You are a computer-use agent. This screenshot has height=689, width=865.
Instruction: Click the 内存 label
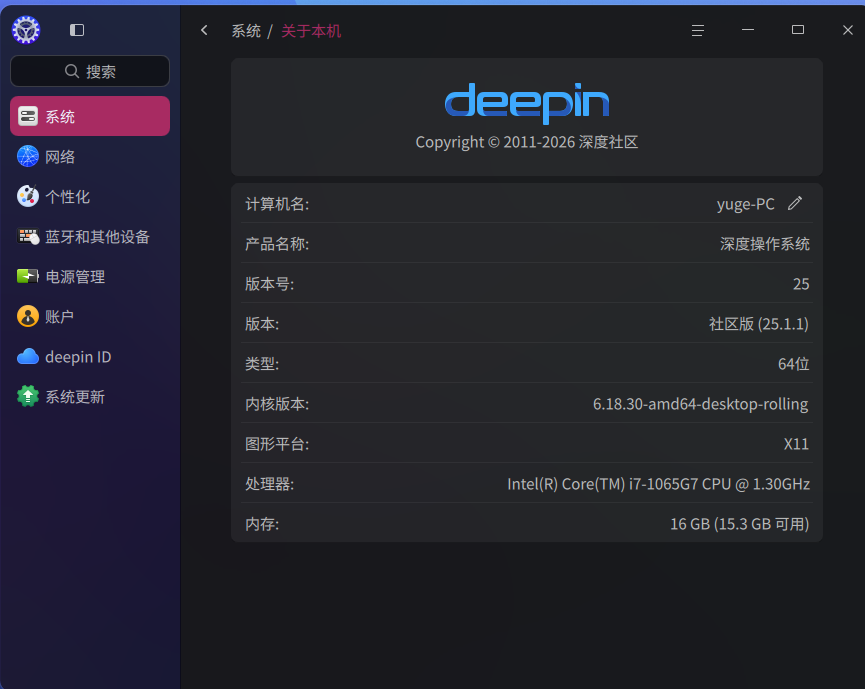[262, 524]
